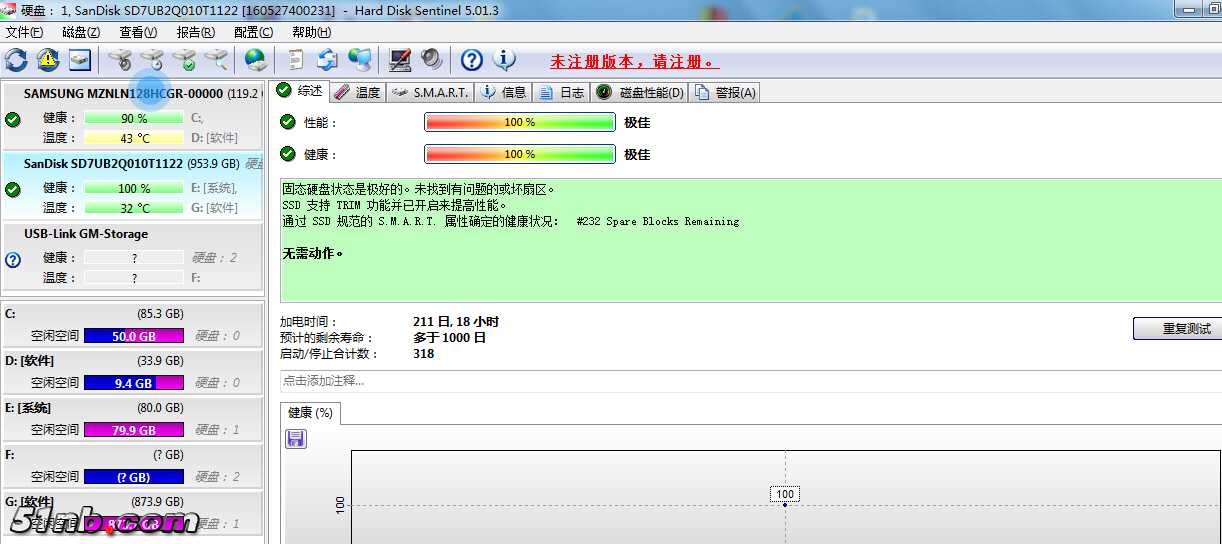Switch to the 信息 tab
1222x544 pixels.
tap(503, 92)
